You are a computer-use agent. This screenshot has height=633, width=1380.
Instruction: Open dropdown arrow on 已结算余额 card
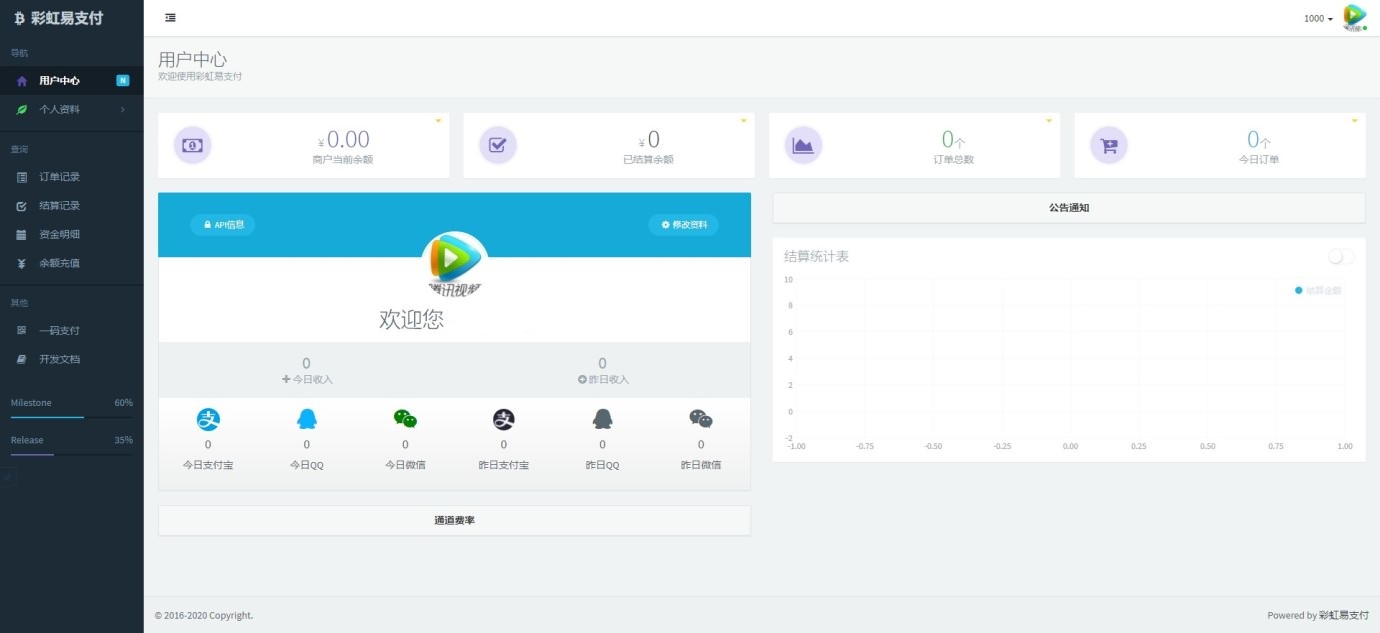click(x=743, y=121)
